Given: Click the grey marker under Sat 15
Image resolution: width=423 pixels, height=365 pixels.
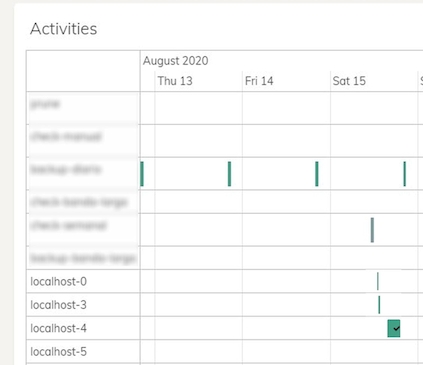Looking at the screenshot, I should coord(372,230).
